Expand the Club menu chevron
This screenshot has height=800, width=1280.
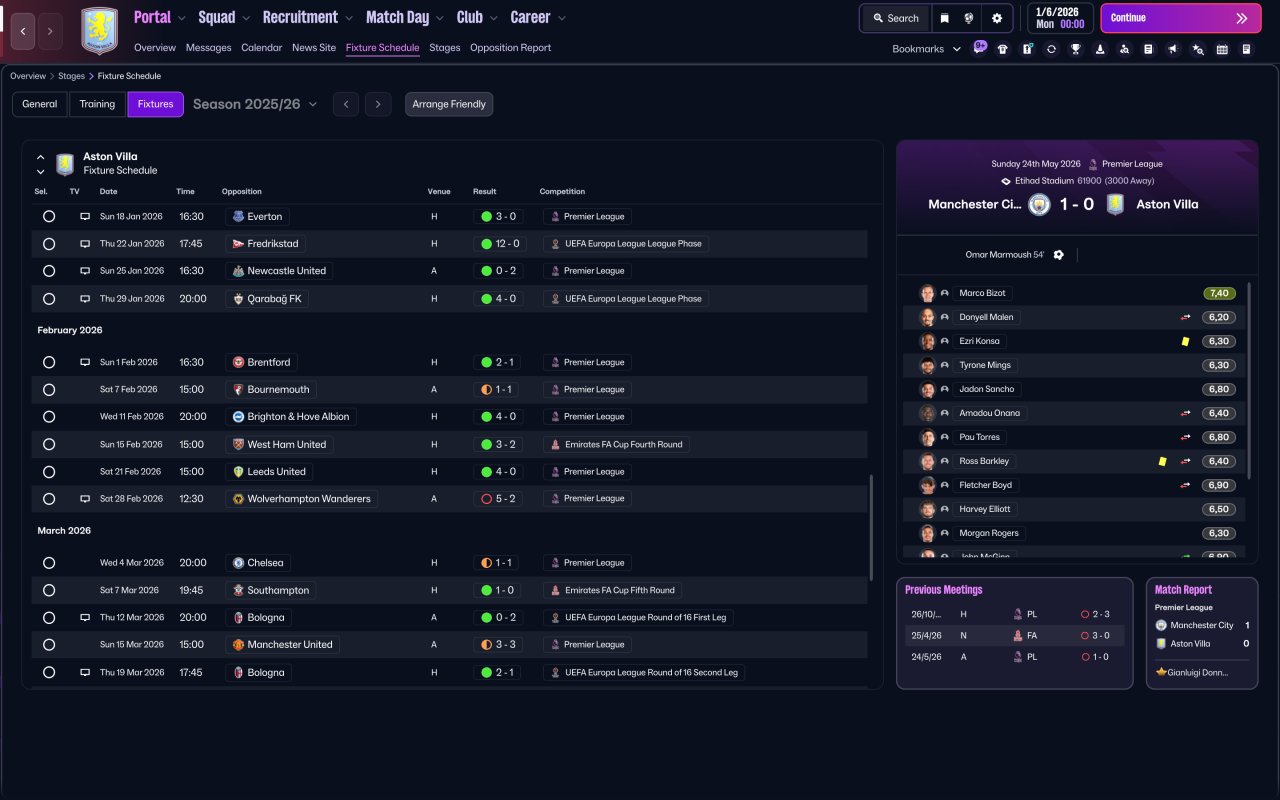coord(493,18)
